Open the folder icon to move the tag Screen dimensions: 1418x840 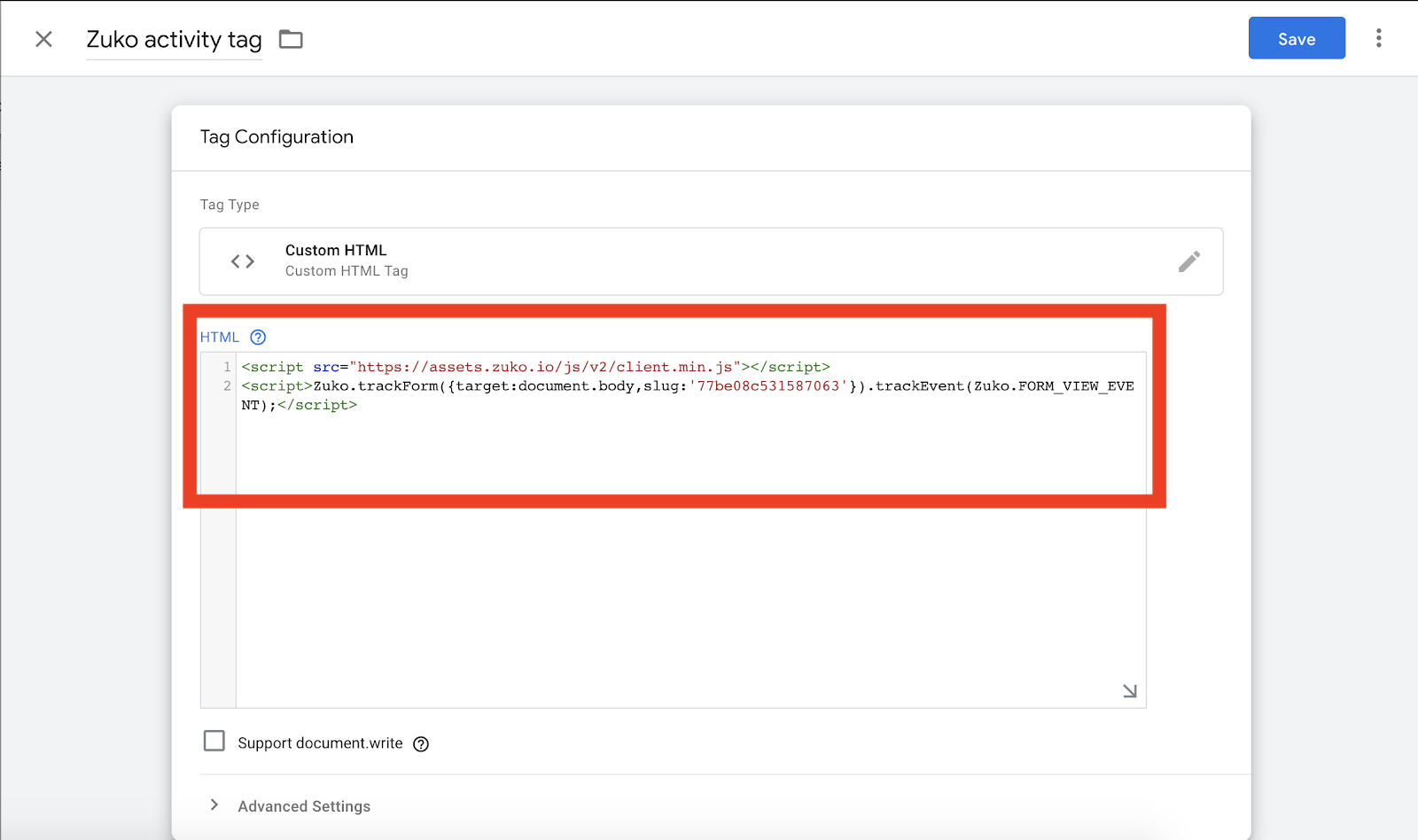click(x=291, y=39)
